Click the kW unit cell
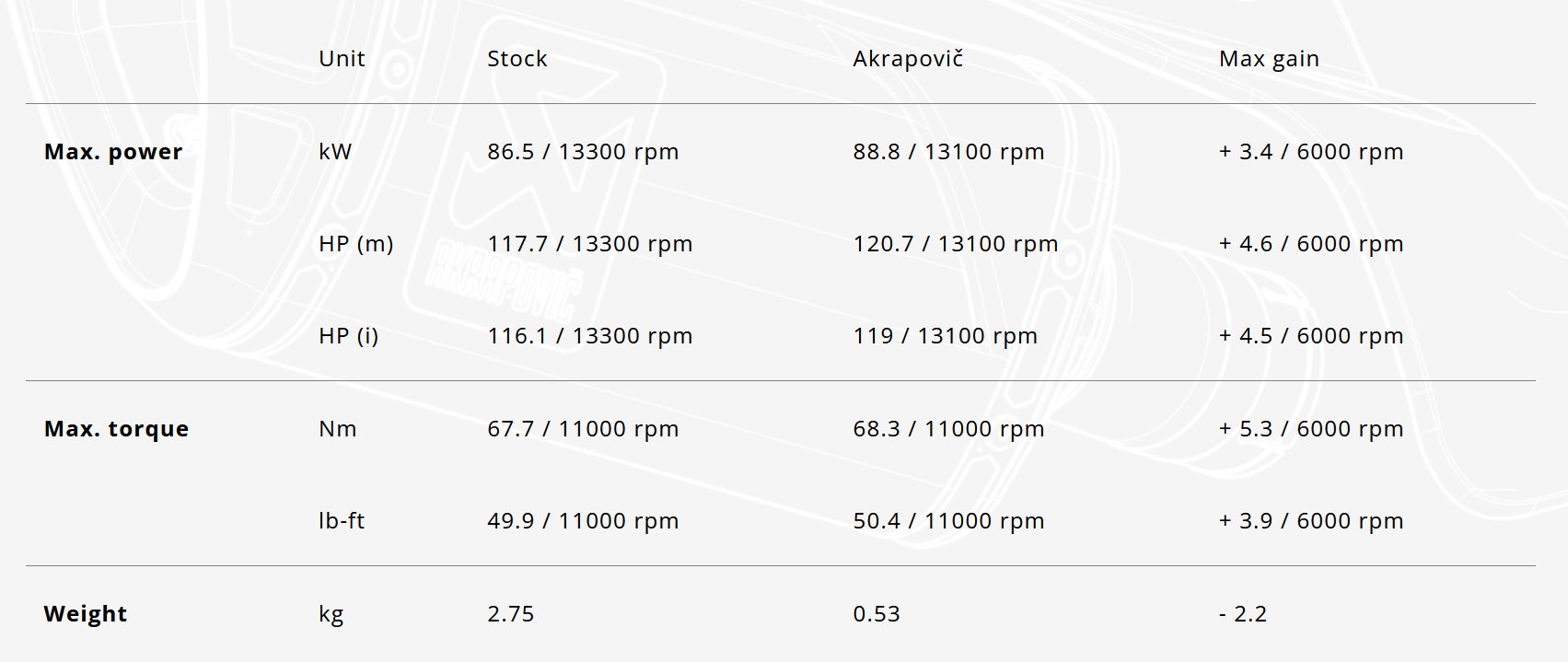Screen dimensions: 1568x662 pos(335,152)
